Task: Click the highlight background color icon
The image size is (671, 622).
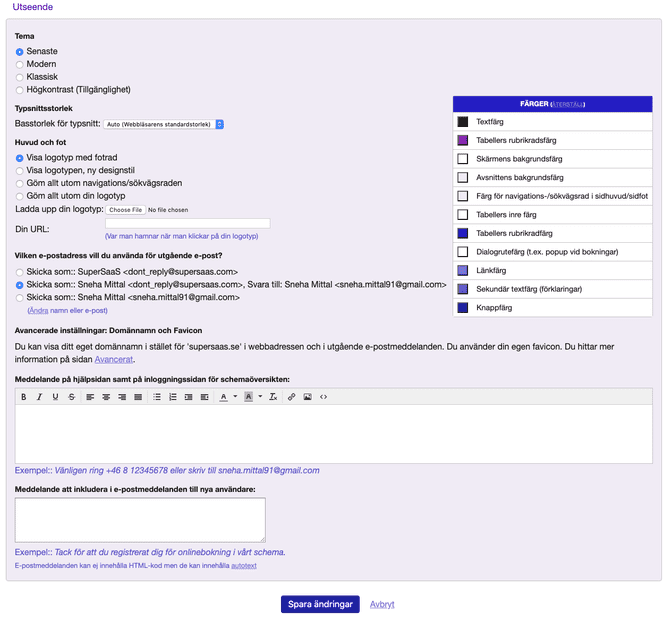Action: click(248, 397)
